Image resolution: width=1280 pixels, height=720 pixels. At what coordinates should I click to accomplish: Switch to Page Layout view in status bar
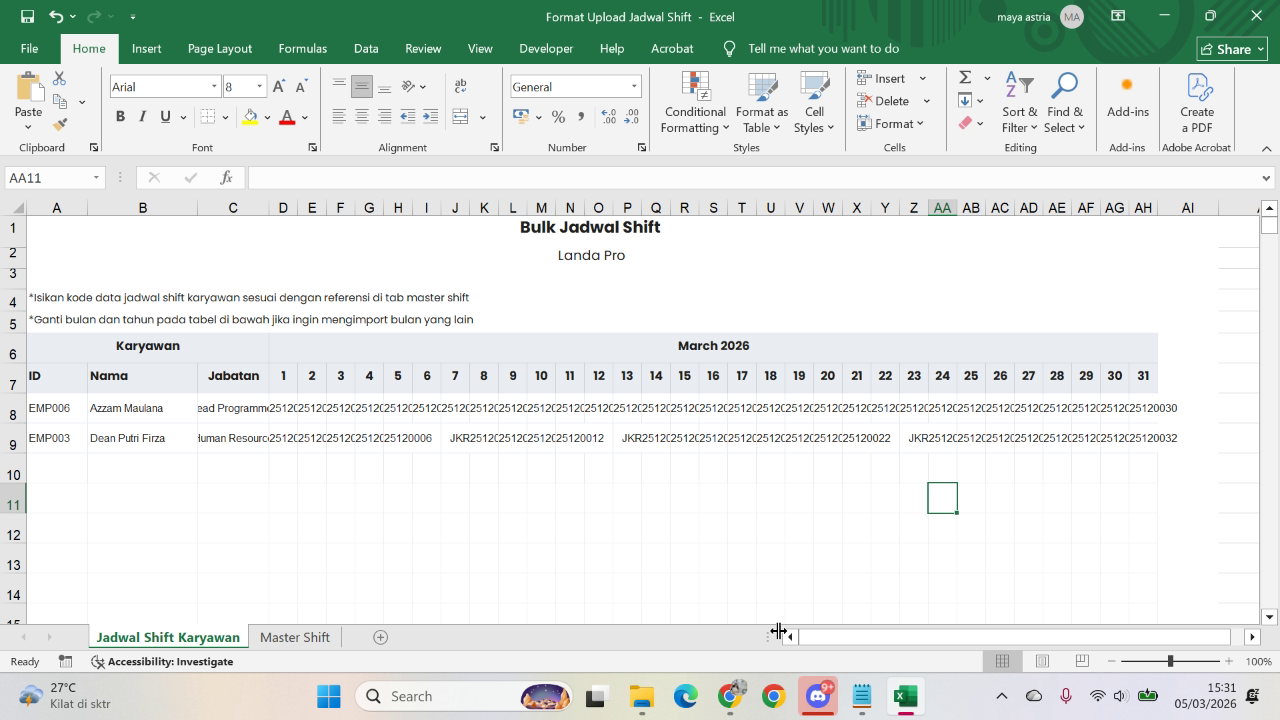(1042, 661)
